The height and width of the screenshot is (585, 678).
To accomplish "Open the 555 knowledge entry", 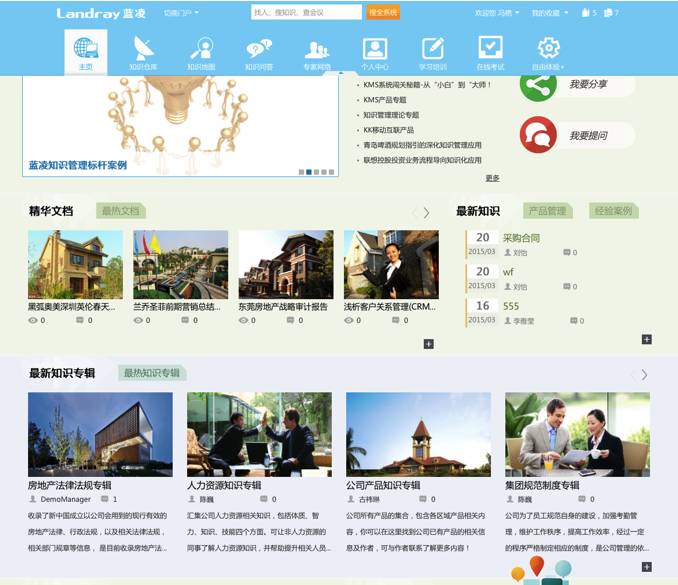I will click(511, 306).
